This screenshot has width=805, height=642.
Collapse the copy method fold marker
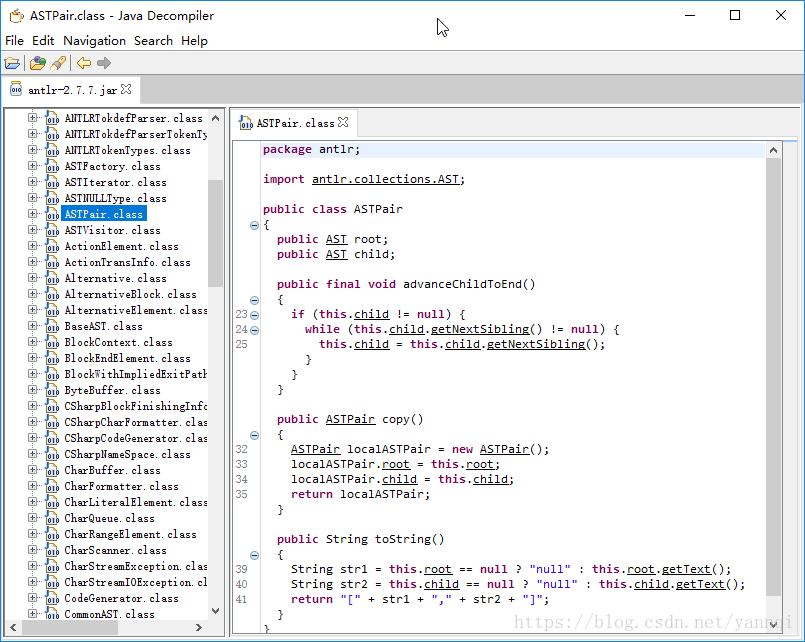254,435
